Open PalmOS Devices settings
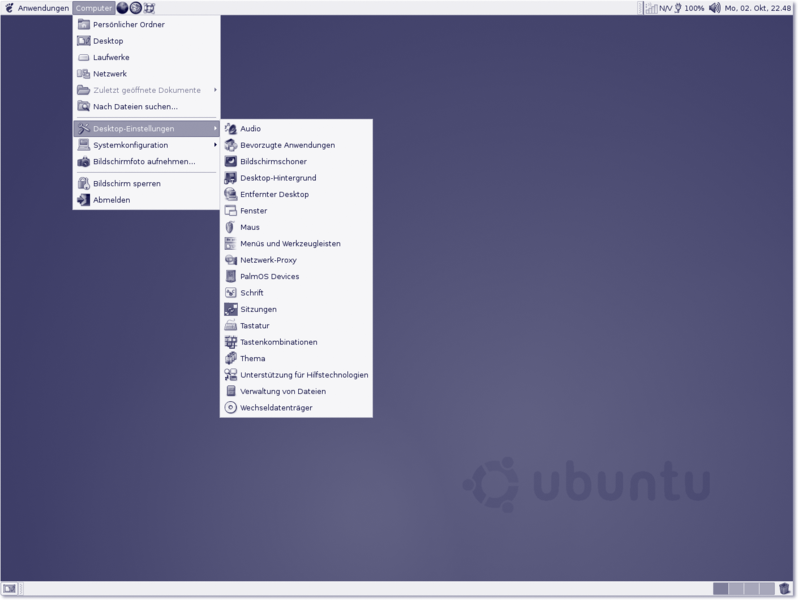 tap(269, 276)
